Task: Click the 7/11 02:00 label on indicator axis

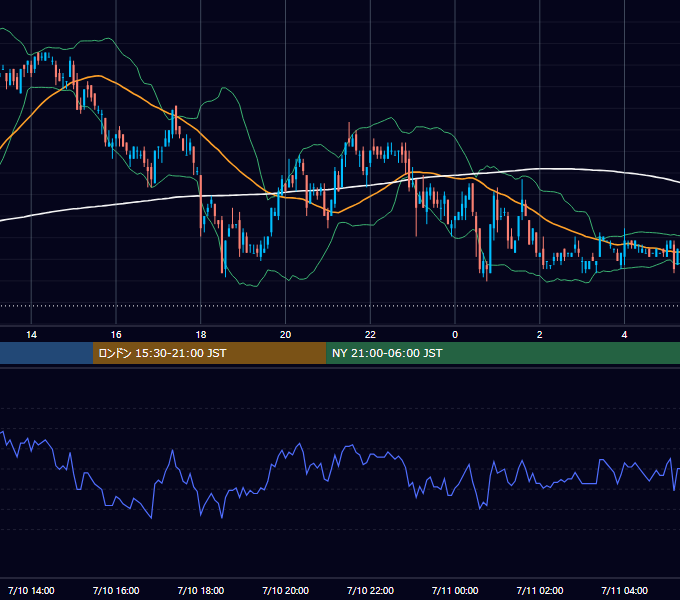Action: [x=540, y=590]
